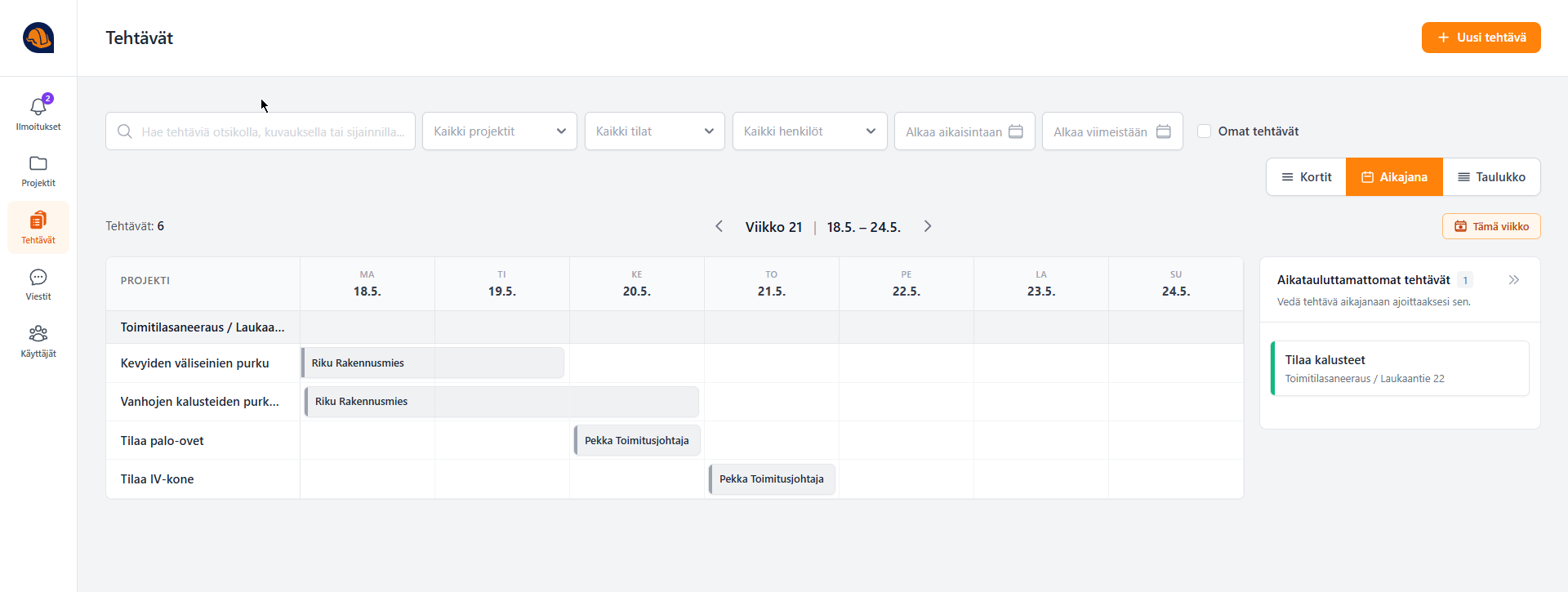Screen dimensions: 1568x592
Task: Click PE 22.5. column header
Action: [x=906, y=284]
